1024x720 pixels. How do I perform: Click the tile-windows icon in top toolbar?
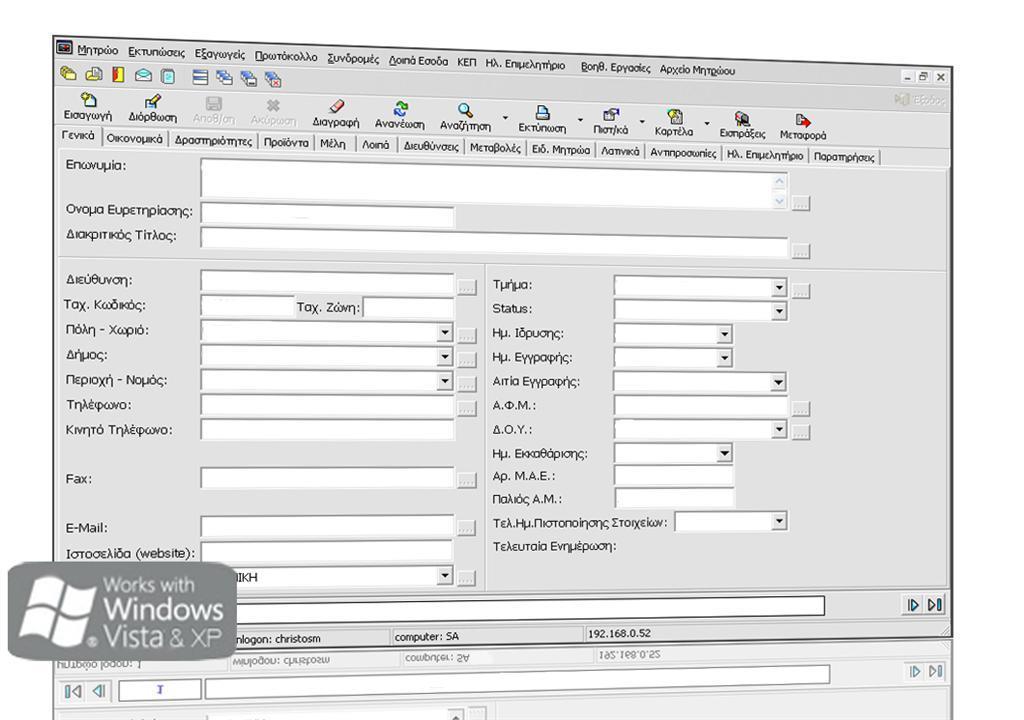click(x=200, y=77)
